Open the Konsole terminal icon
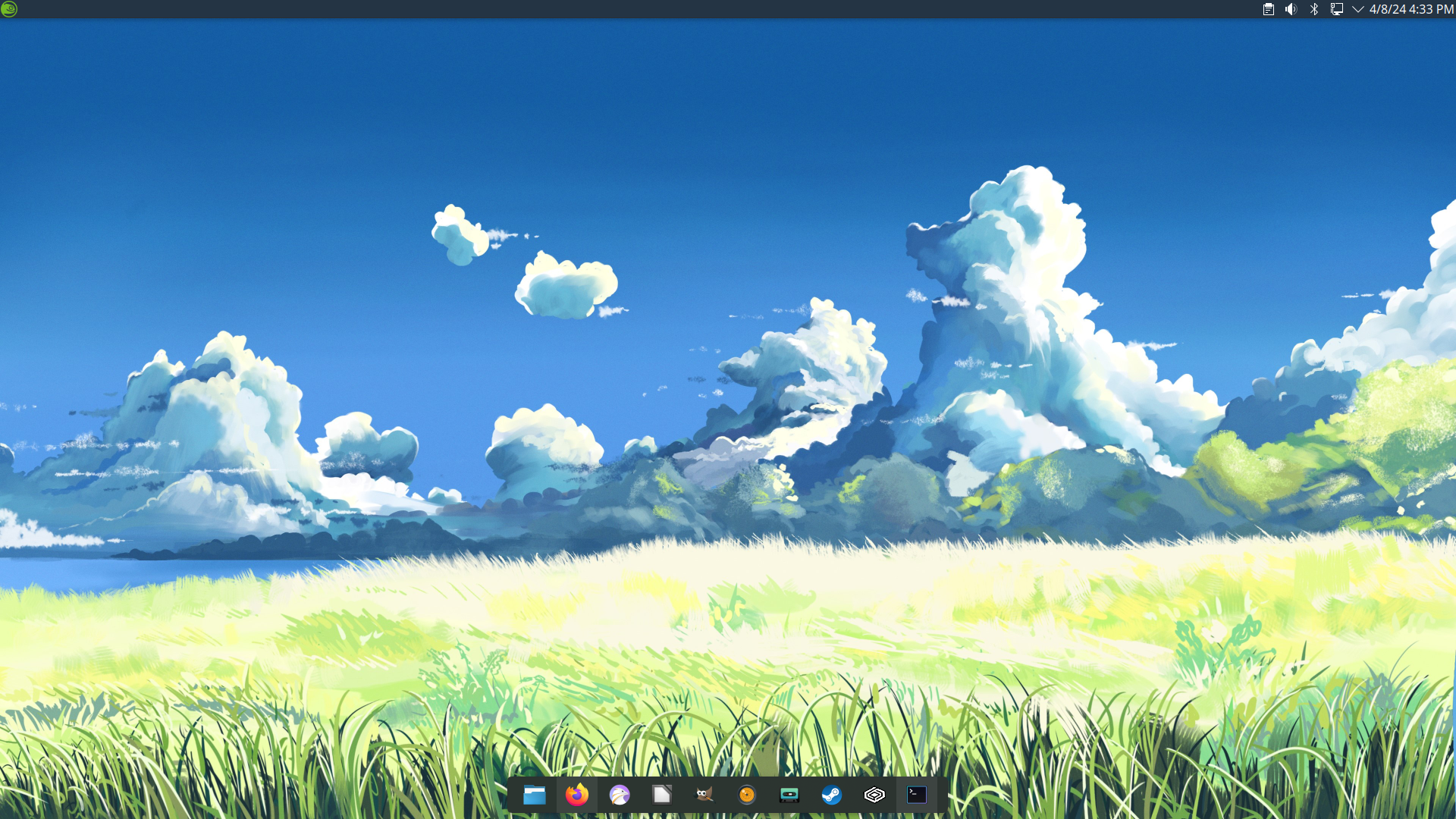The height and width of the screenshot is (819, 1456). 917,795
